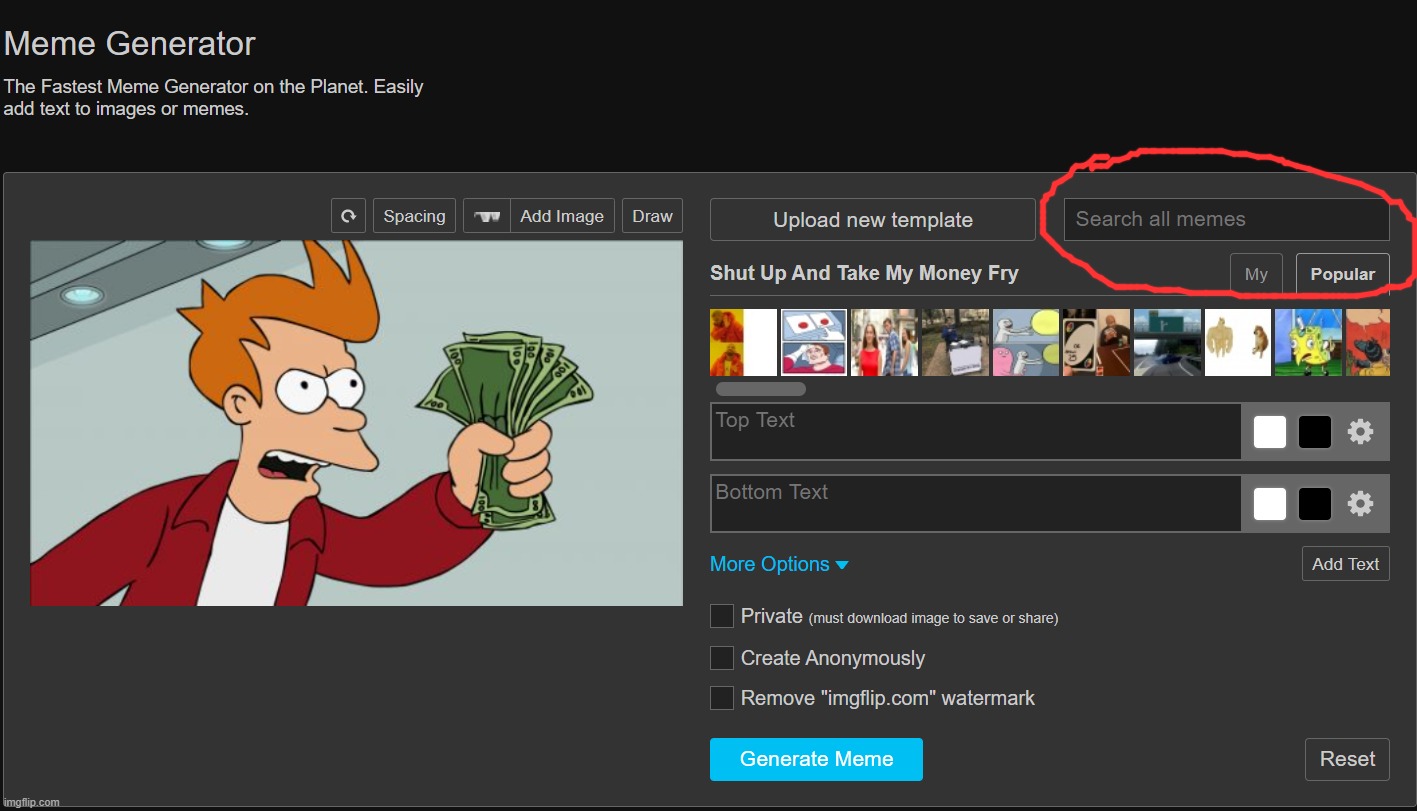Click the "Shut Up And Take My Money Fry" title
The image size is (1417, 811).
[x=864, y=274]
